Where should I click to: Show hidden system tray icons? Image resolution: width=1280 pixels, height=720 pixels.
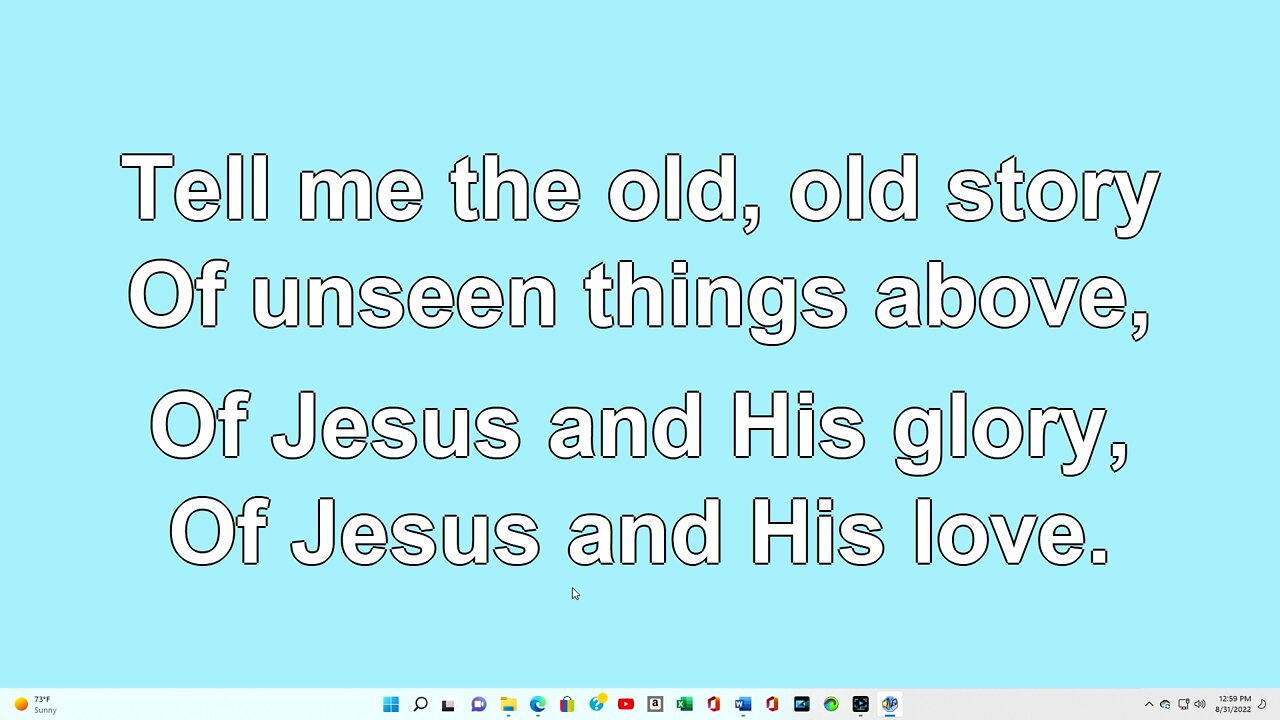point(1148,704)
